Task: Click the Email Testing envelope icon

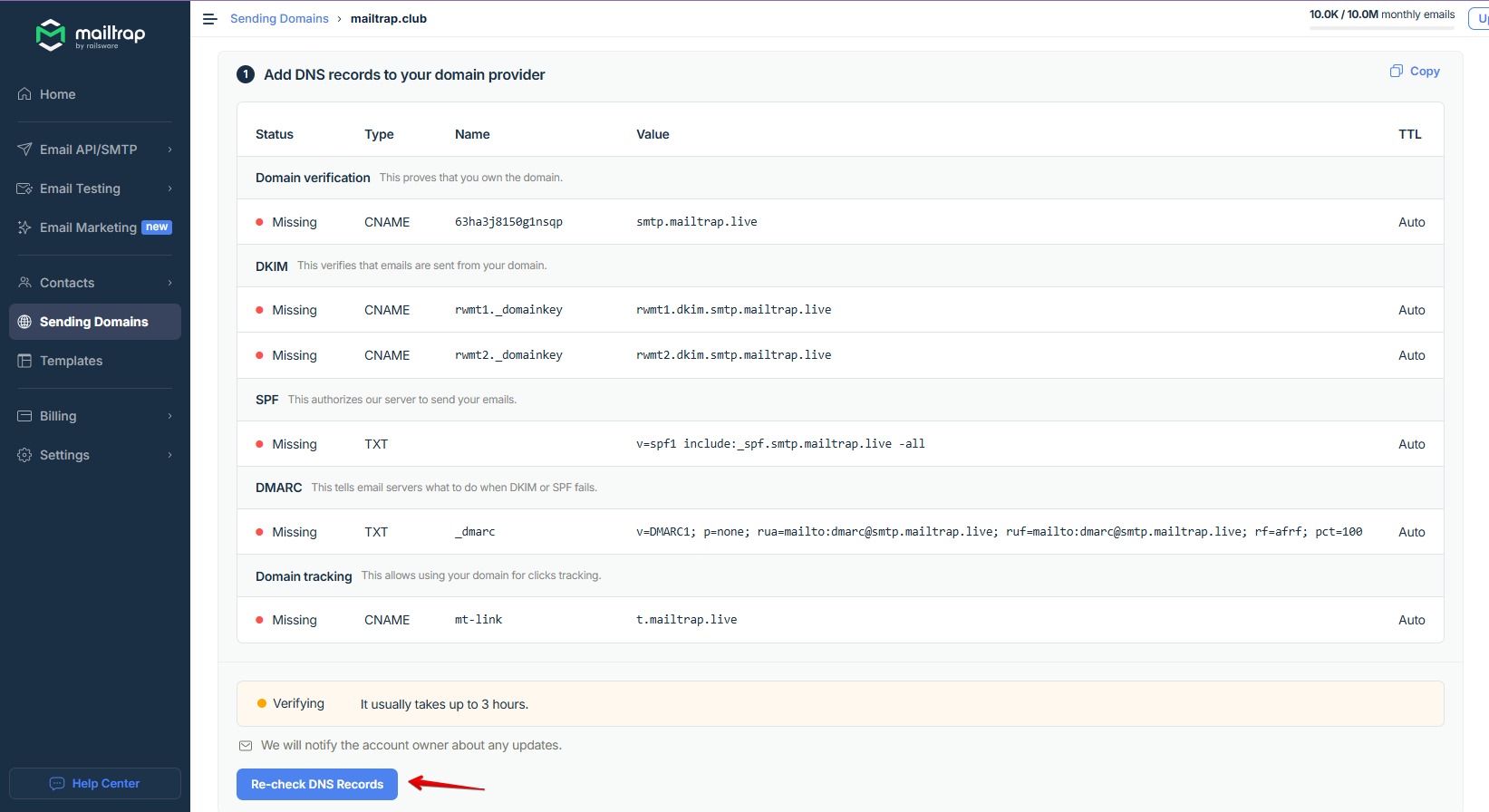Action: click(24, 188)
